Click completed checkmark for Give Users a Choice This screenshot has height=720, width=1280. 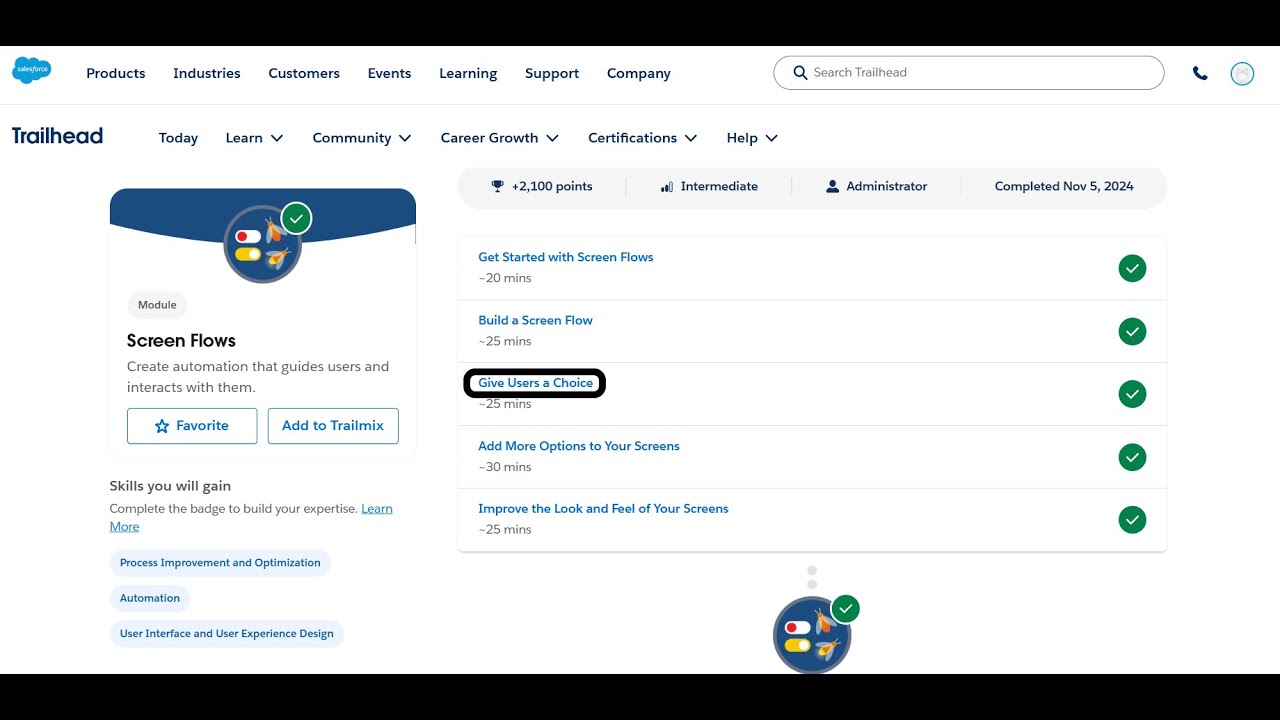(1132, 394)
